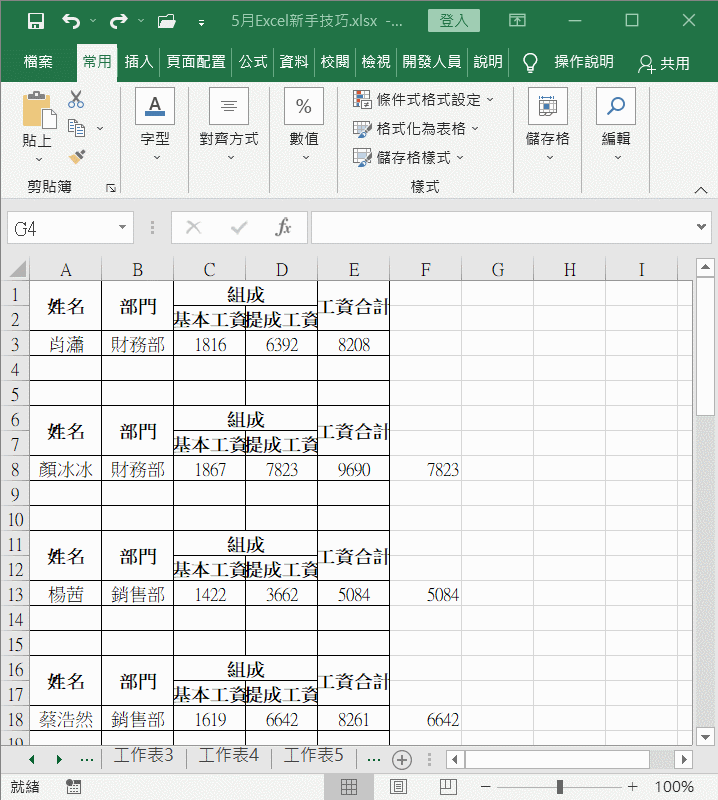Select cell containing 顏冰冰
The image size is (718, 800).
(x=65, y=469)
